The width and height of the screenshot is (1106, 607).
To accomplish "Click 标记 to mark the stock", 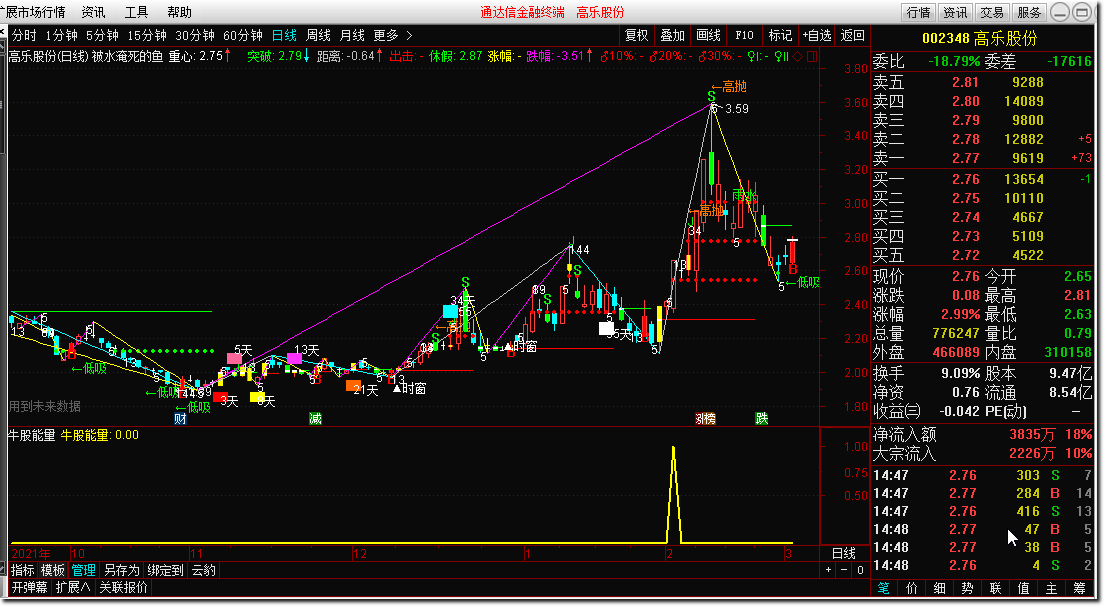I will pos(780,35).
